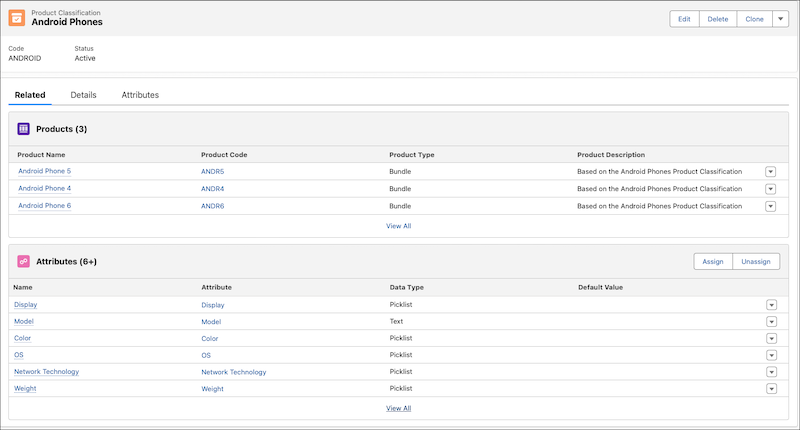Click the Product Description column header
The image size is (800, 430).
coord(611,155)
